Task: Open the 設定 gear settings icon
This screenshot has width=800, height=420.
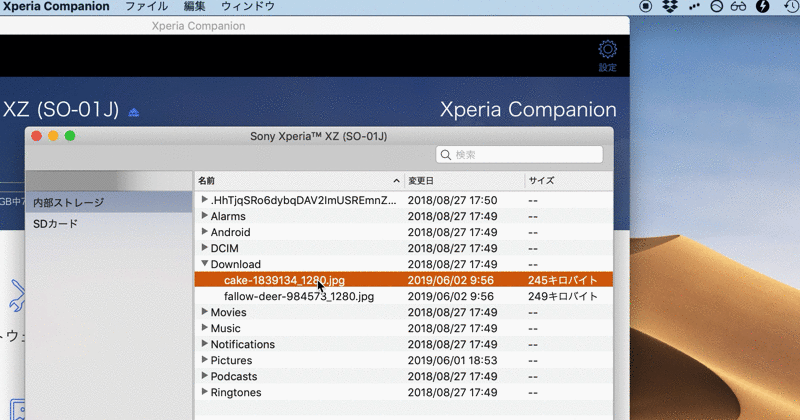Action: point(607,51)
